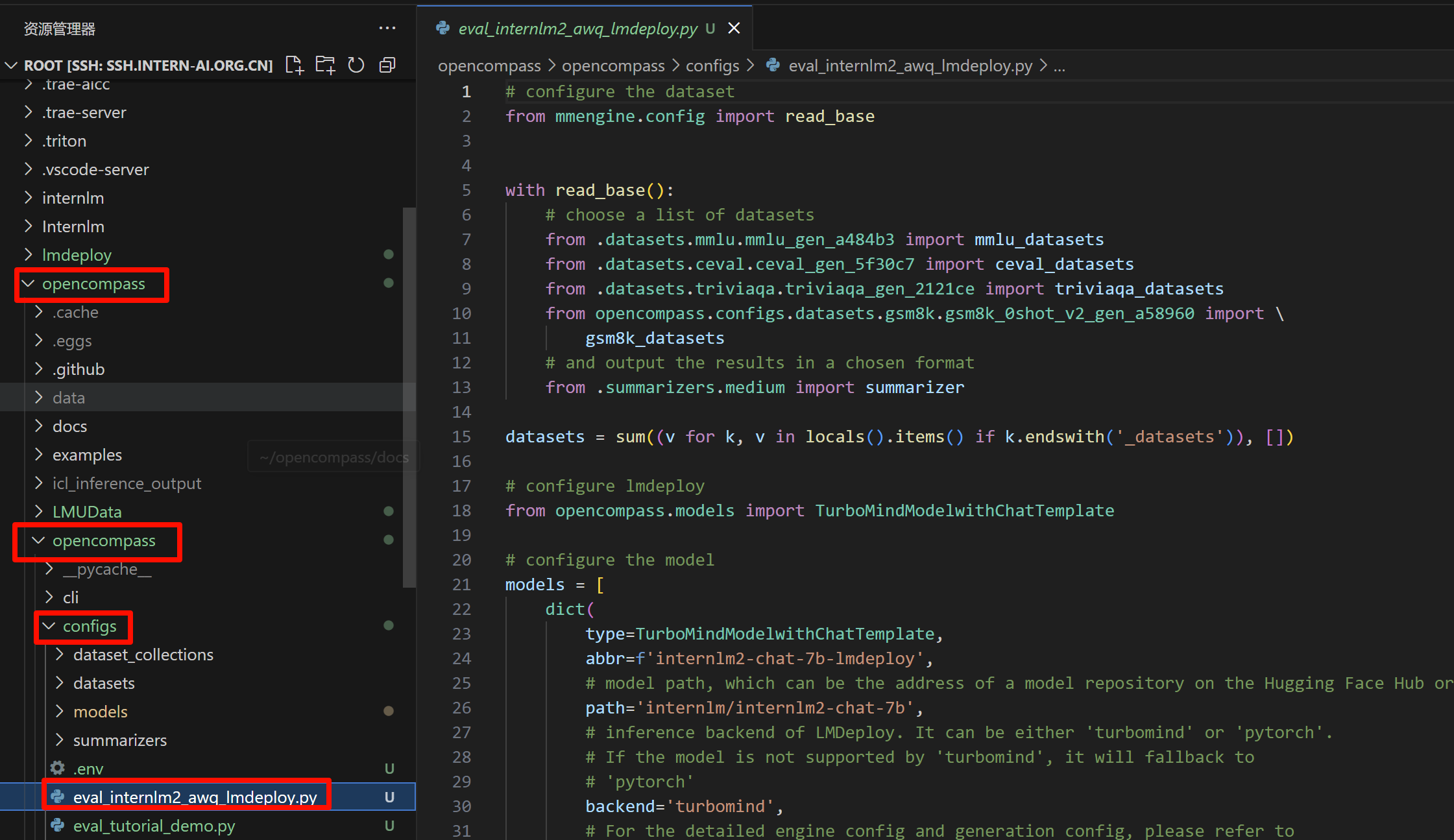This screenshot has width=1454, height=840.
Task: Click the first opencompass breadcrumb item
Action: (x=489, y=66)
